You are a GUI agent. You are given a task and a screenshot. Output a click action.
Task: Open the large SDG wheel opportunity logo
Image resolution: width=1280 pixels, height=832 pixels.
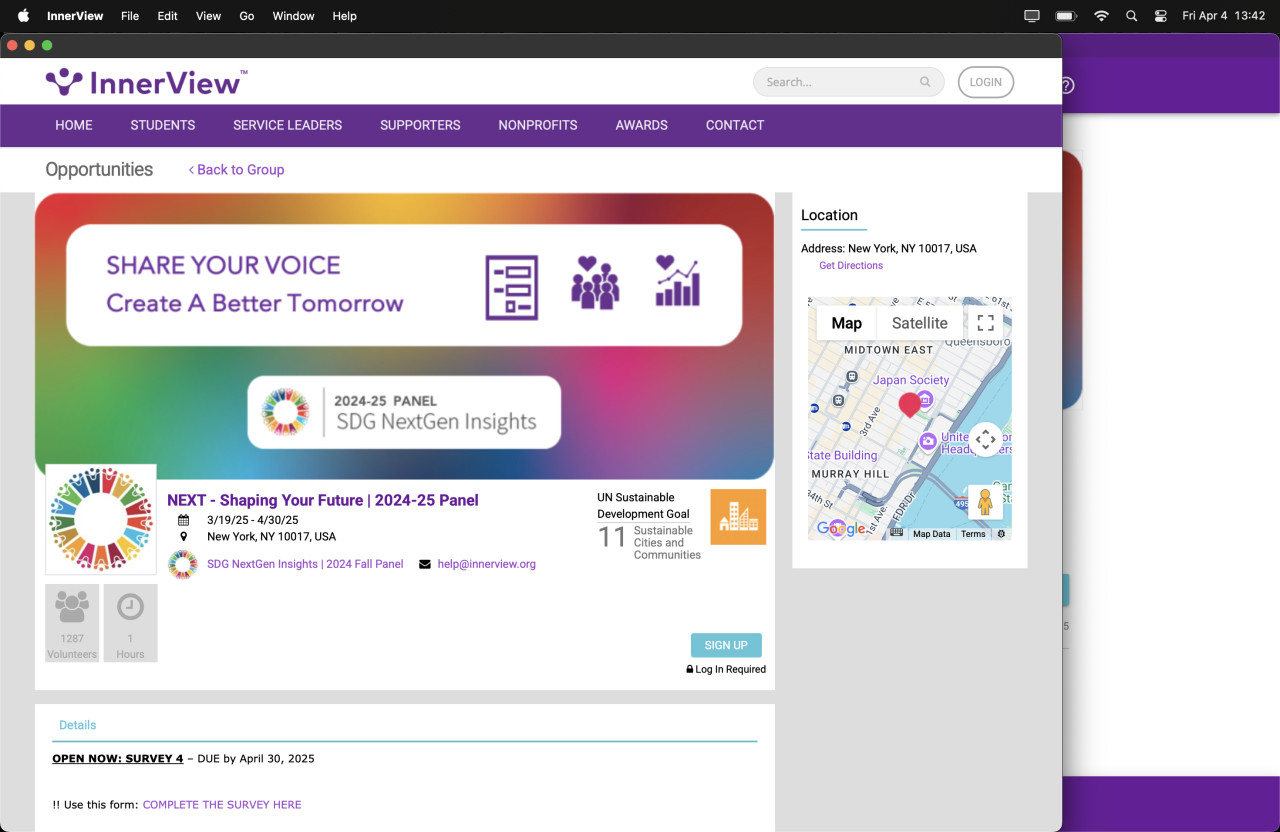(x=101, y=519)
